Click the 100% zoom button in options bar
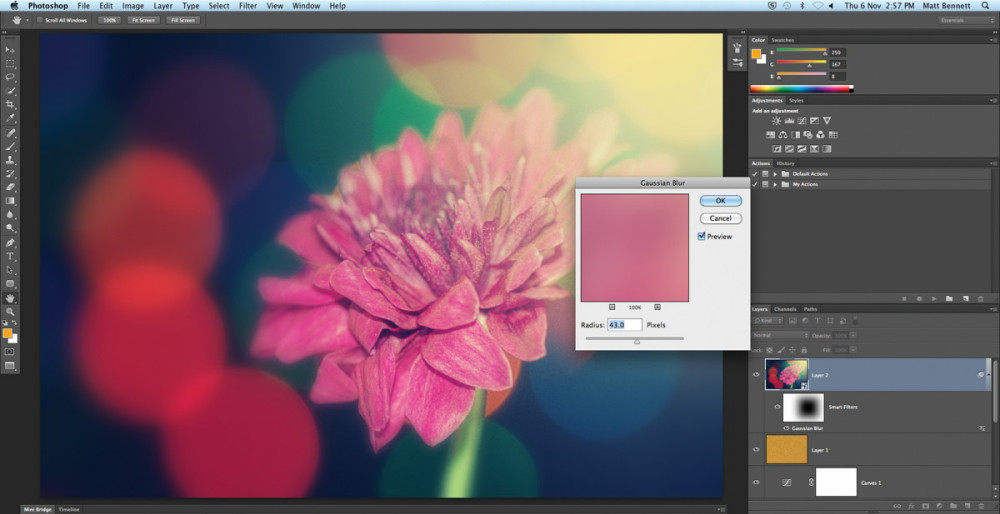 (x=109, y=20)
